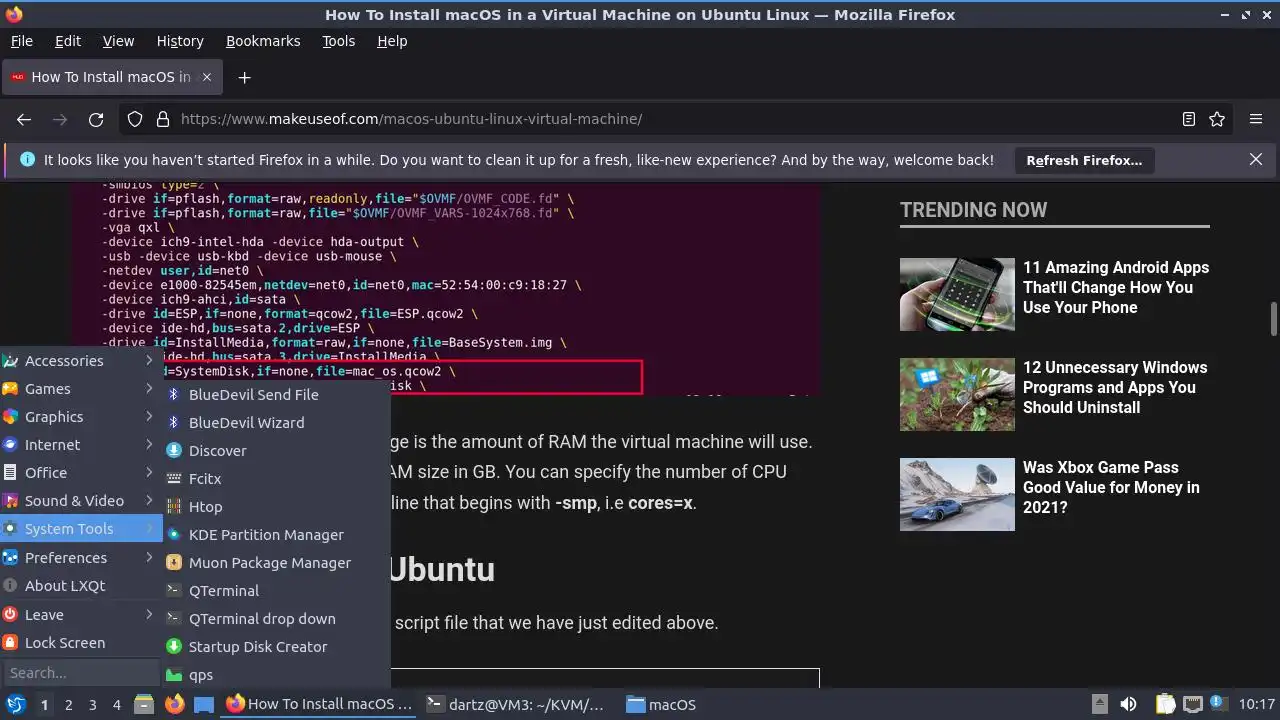
Task: Launch Firefox from the quick launch icon
Action: pos(174,705)
